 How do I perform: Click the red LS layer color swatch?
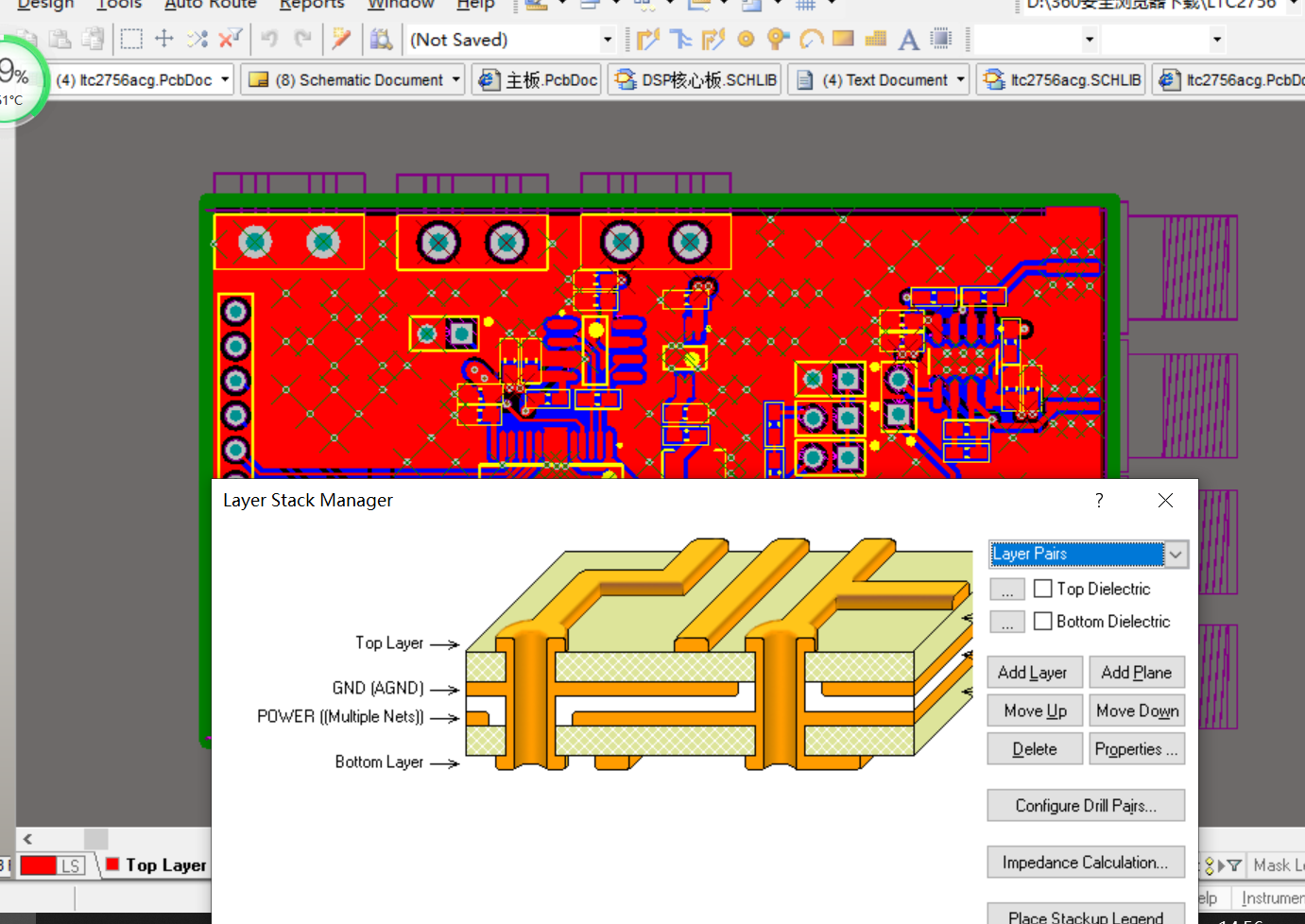point(38,865)
